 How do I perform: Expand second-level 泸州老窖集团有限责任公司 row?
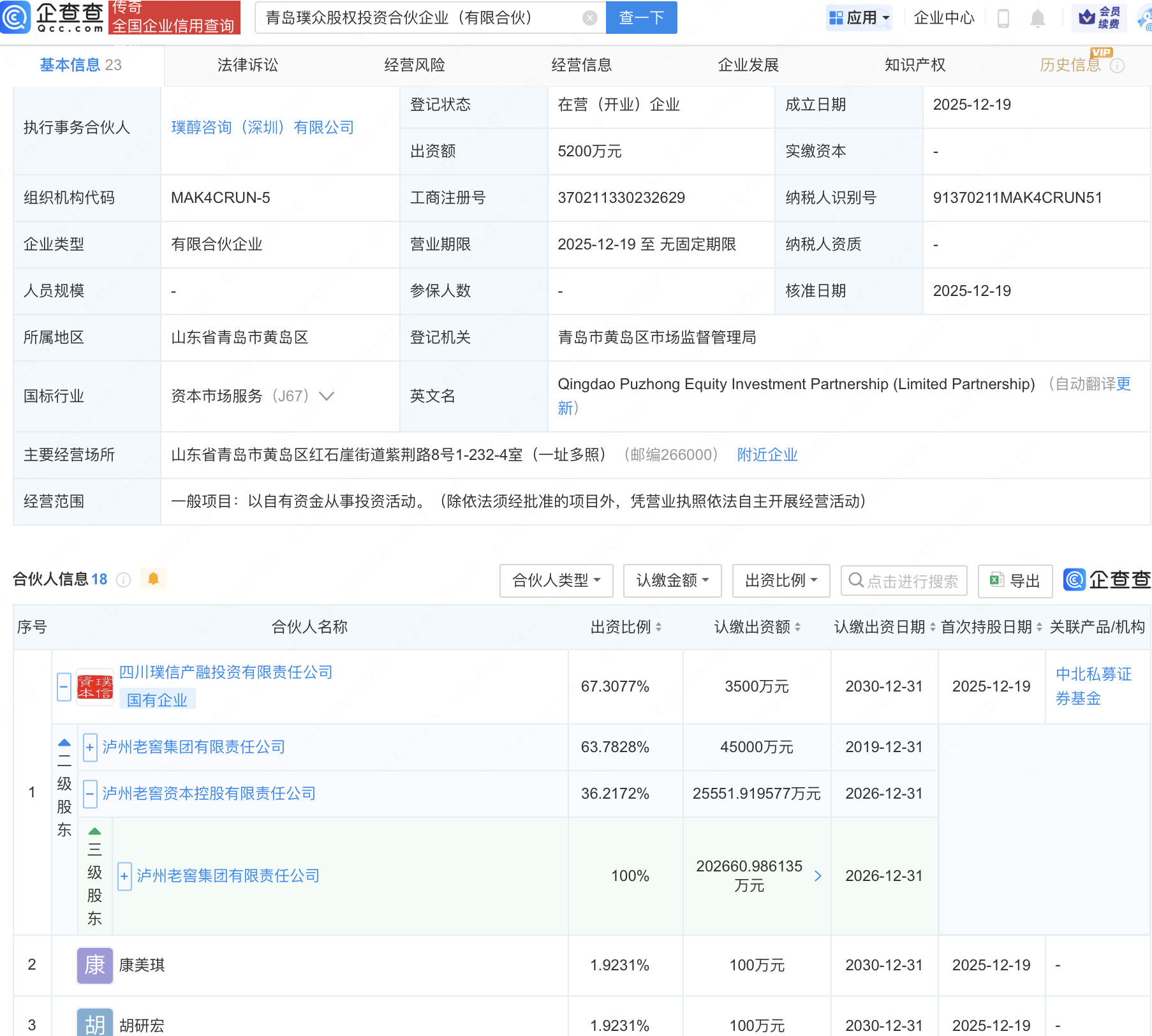pos(90,747)
